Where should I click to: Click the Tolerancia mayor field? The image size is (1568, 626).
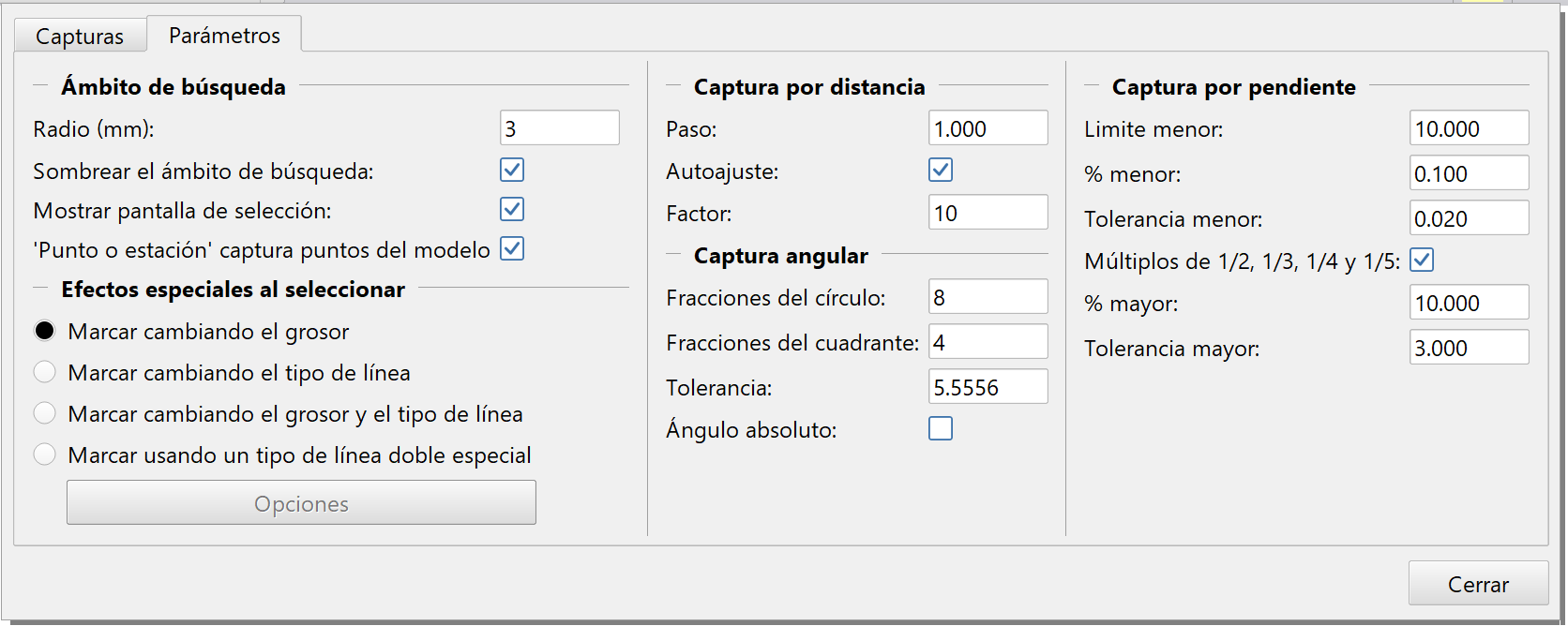coord(1470,348)
